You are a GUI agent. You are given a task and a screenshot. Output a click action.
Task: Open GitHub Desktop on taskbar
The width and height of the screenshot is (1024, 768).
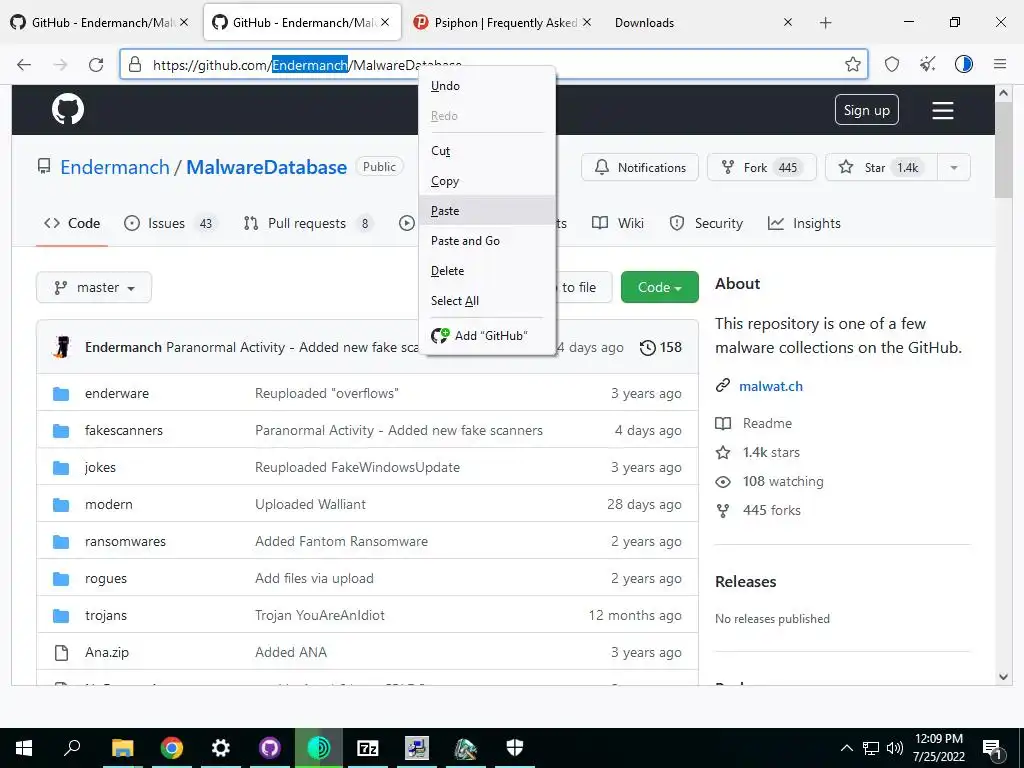pos(270,748)
